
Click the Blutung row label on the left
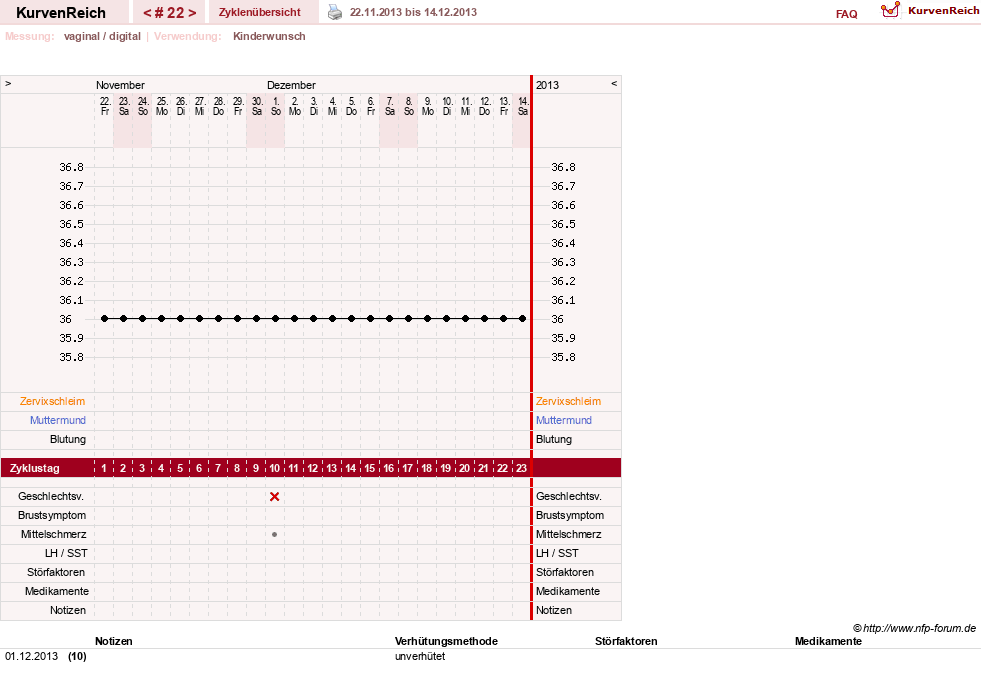68,439
